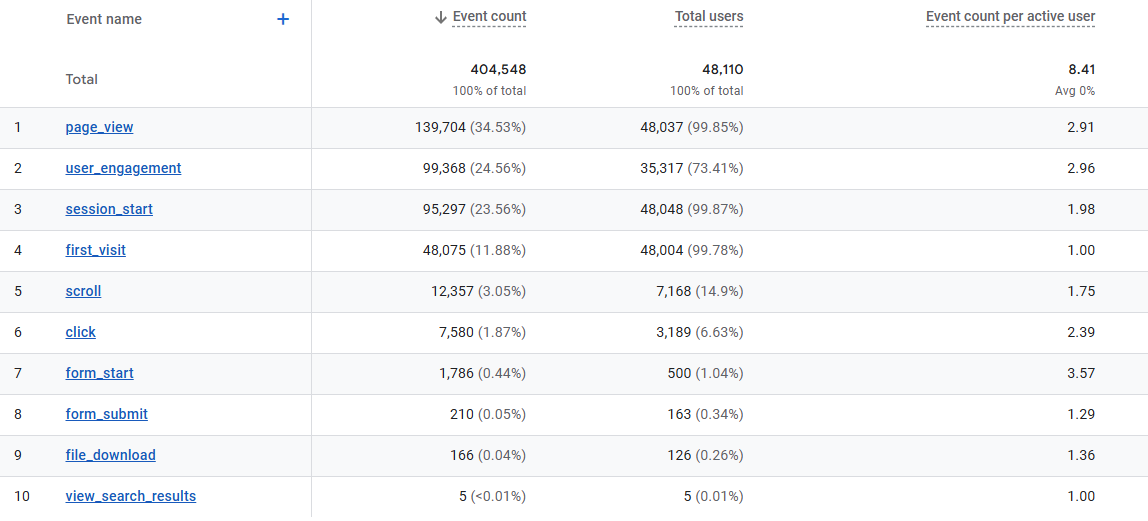Click the Total row label

click(82, 79)
